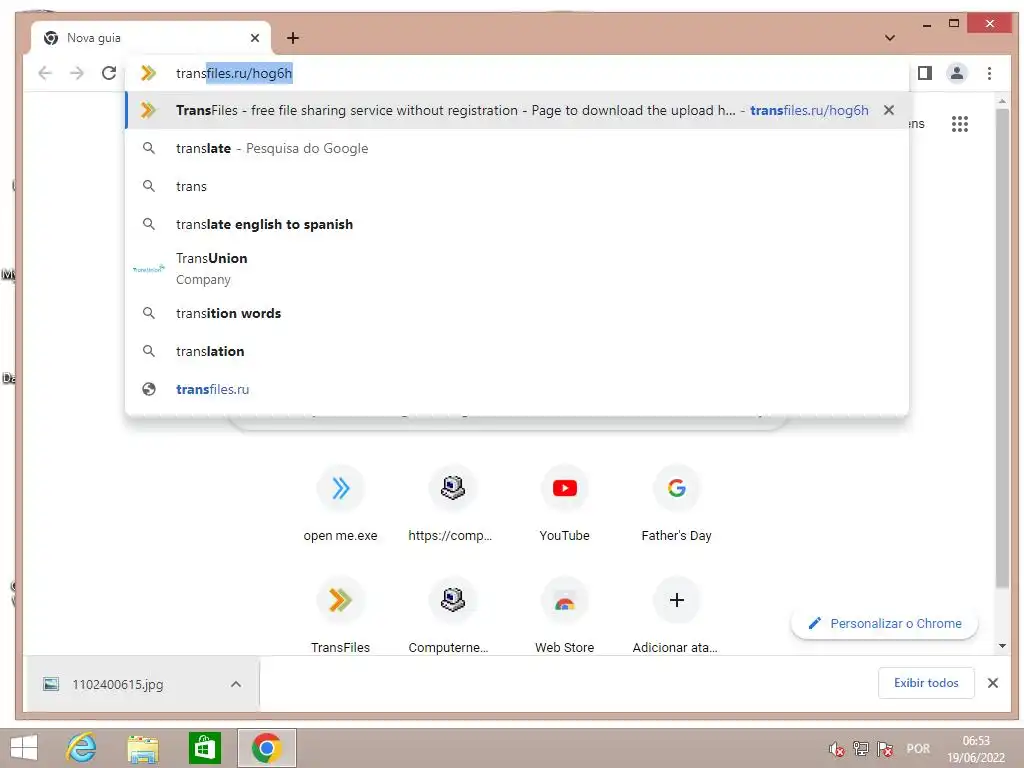Open the 'open me.exe' shortcut
Image resolution: width=1024 pixels, height=768 pixels.
click(x=340, y=504)
